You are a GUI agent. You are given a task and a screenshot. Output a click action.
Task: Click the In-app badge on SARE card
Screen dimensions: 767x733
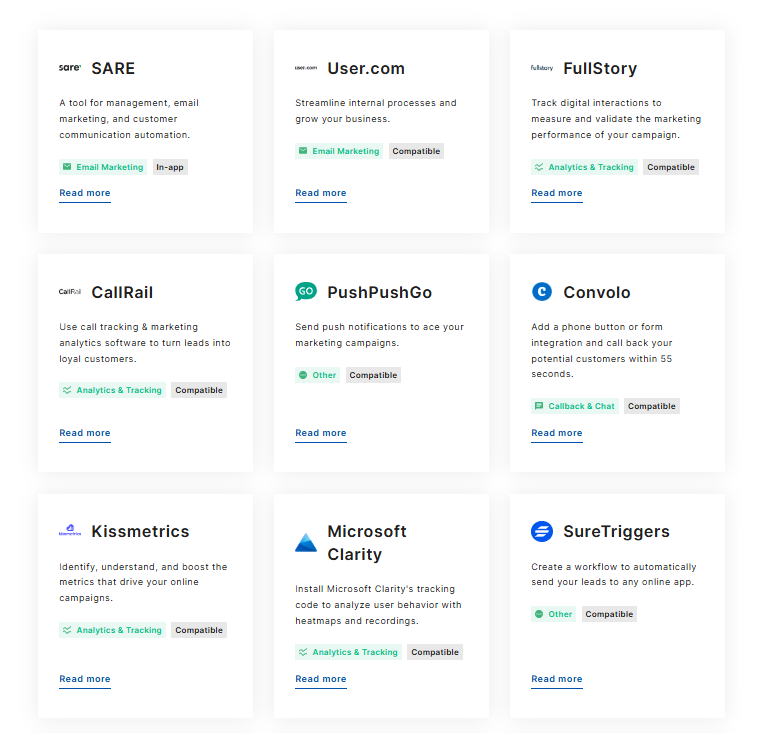170,167
